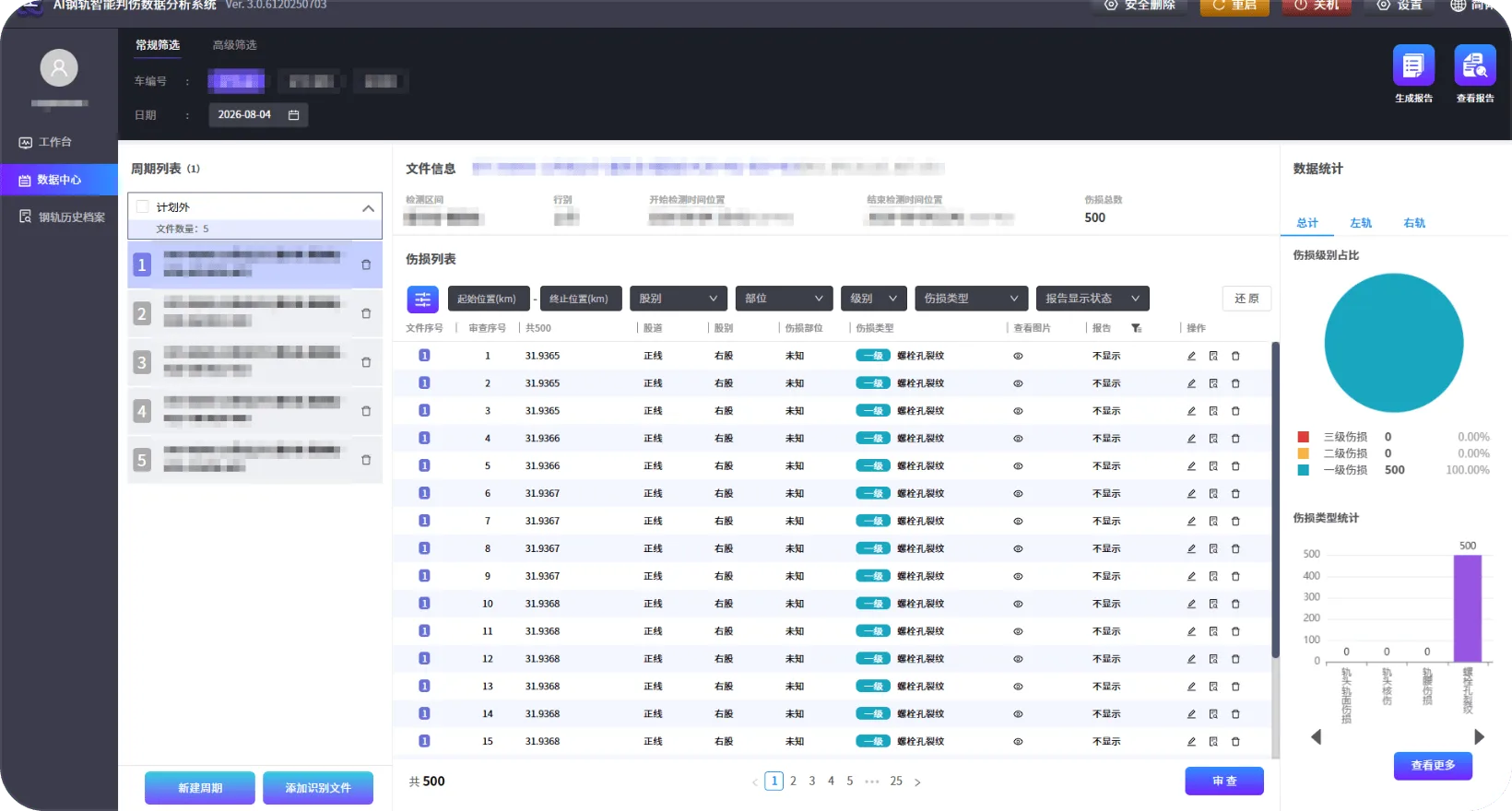Select the 总计 statistics tab
Screen dimensions: 1512x811
click(1307, 223)
